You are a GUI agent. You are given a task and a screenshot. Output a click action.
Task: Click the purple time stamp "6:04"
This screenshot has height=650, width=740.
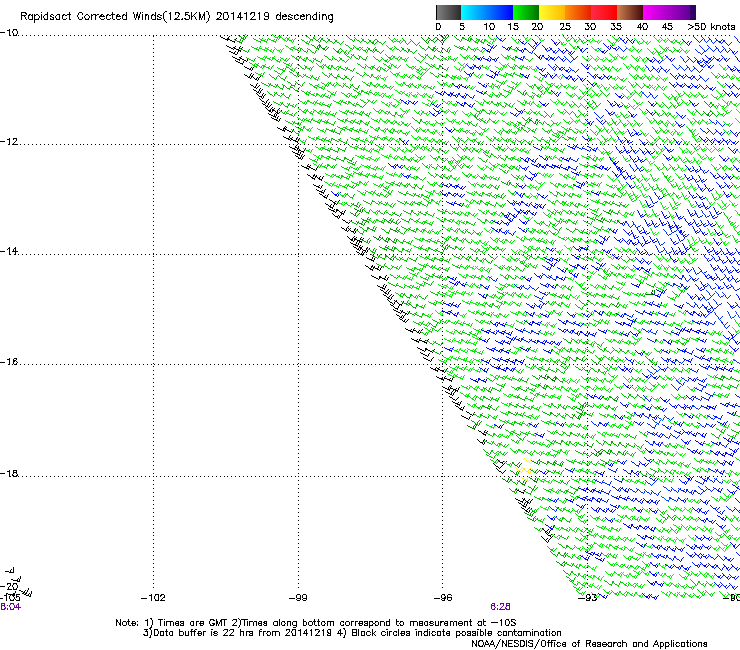(10, 607)
